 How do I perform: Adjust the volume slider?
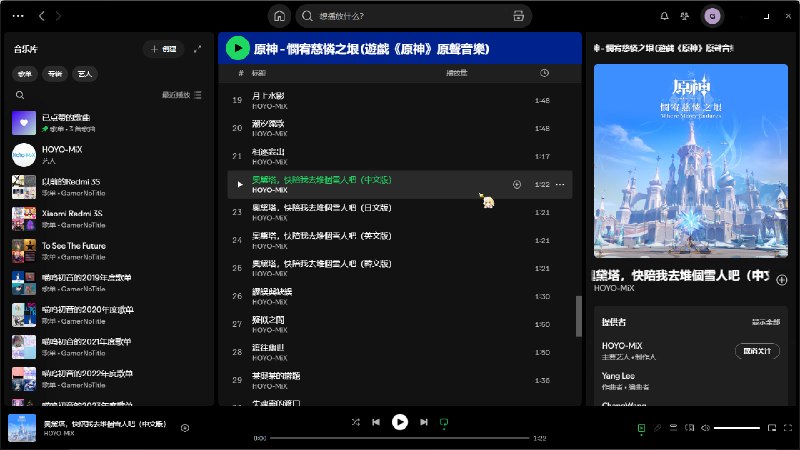(x=737, y=428)
